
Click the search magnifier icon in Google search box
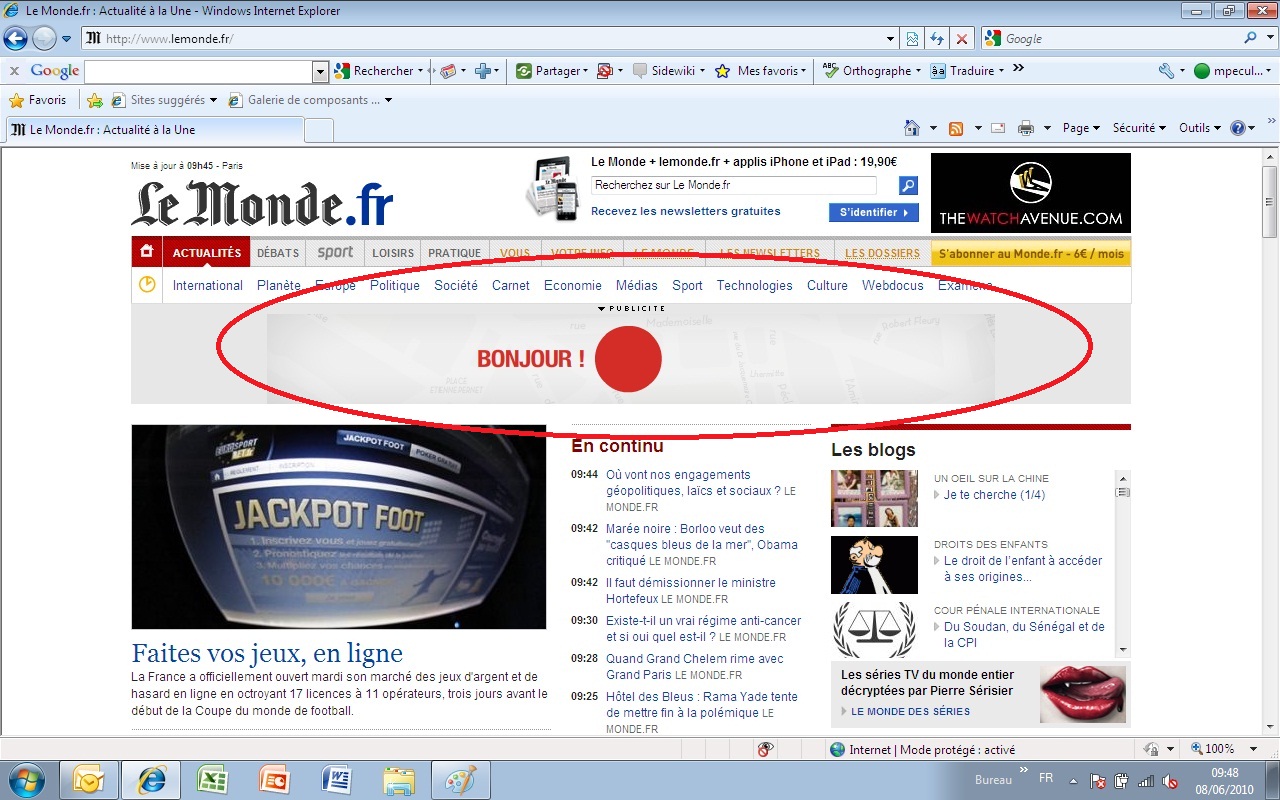point(1251,38)
